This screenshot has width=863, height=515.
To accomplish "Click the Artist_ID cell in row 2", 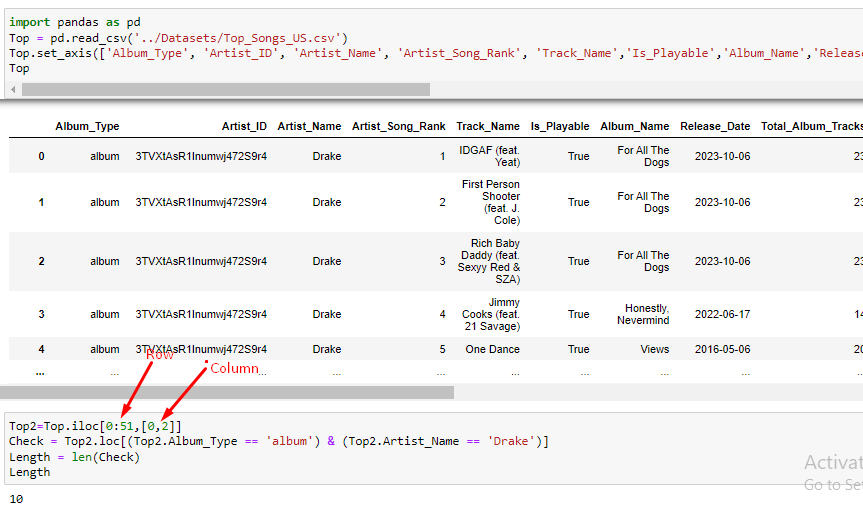I will pyautogui.click(x=201, y=261).
